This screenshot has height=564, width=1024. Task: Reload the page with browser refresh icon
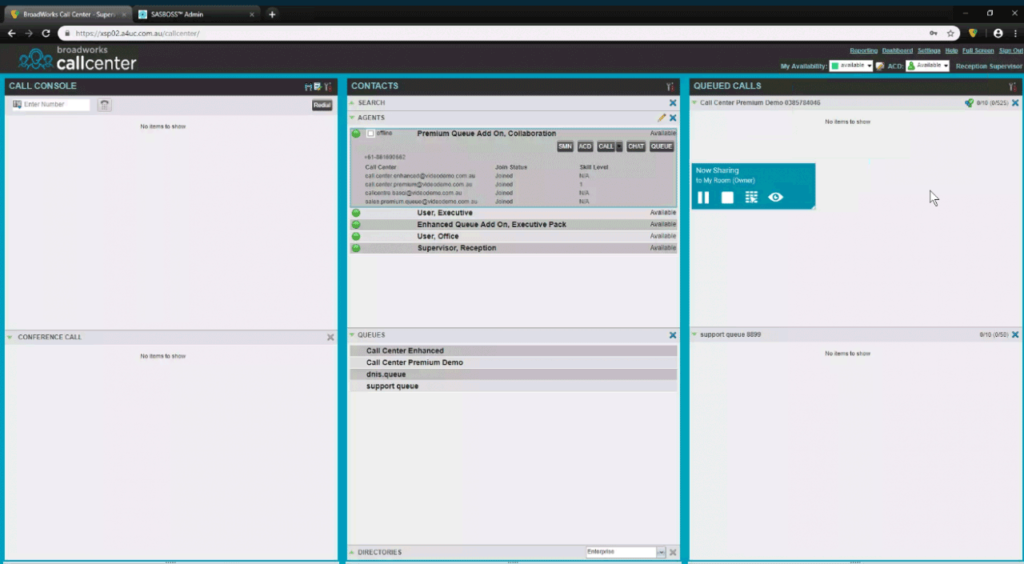tap(46, 33)
